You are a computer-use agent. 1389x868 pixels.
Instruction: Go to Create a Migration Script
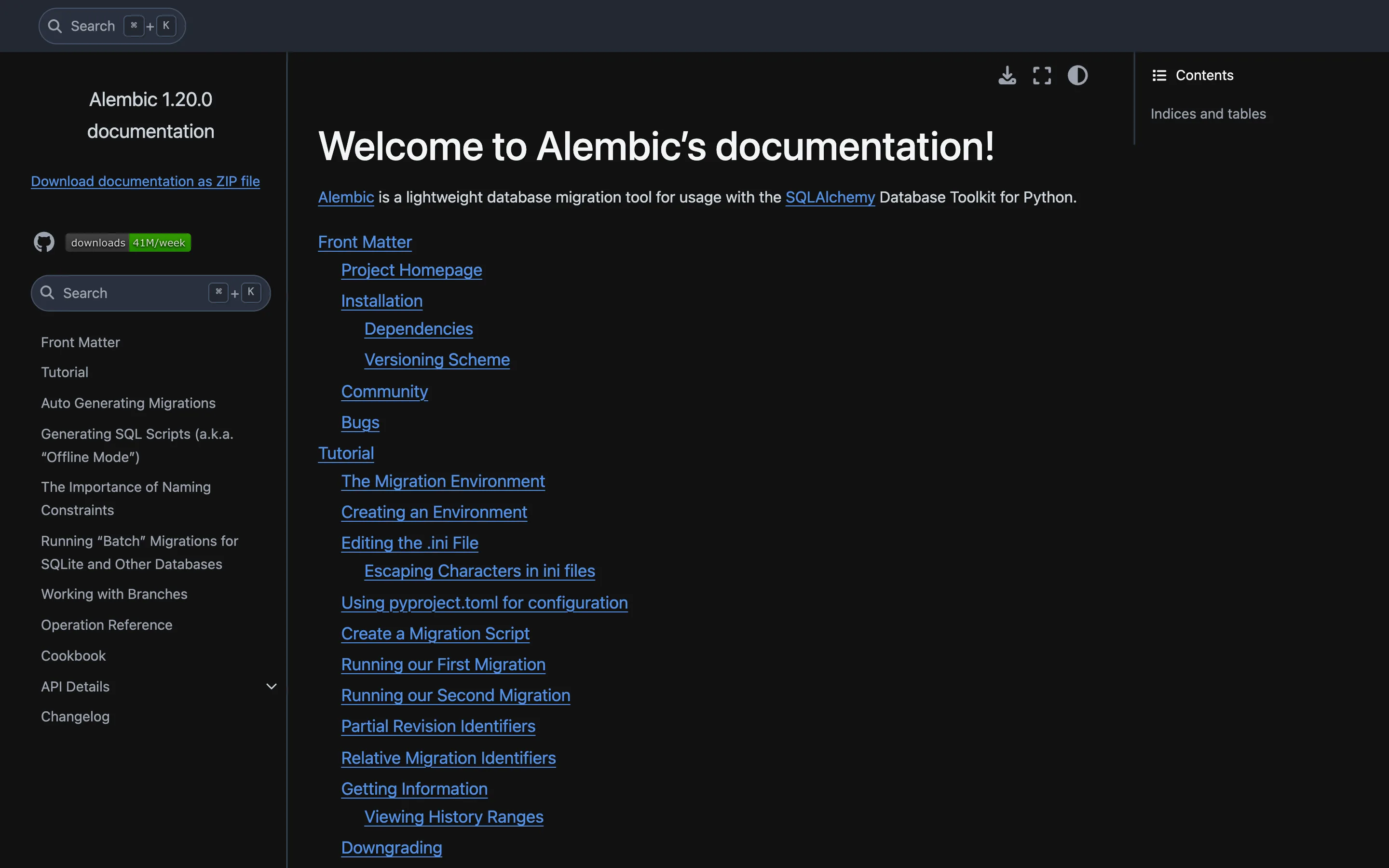(x=435, y=633)
